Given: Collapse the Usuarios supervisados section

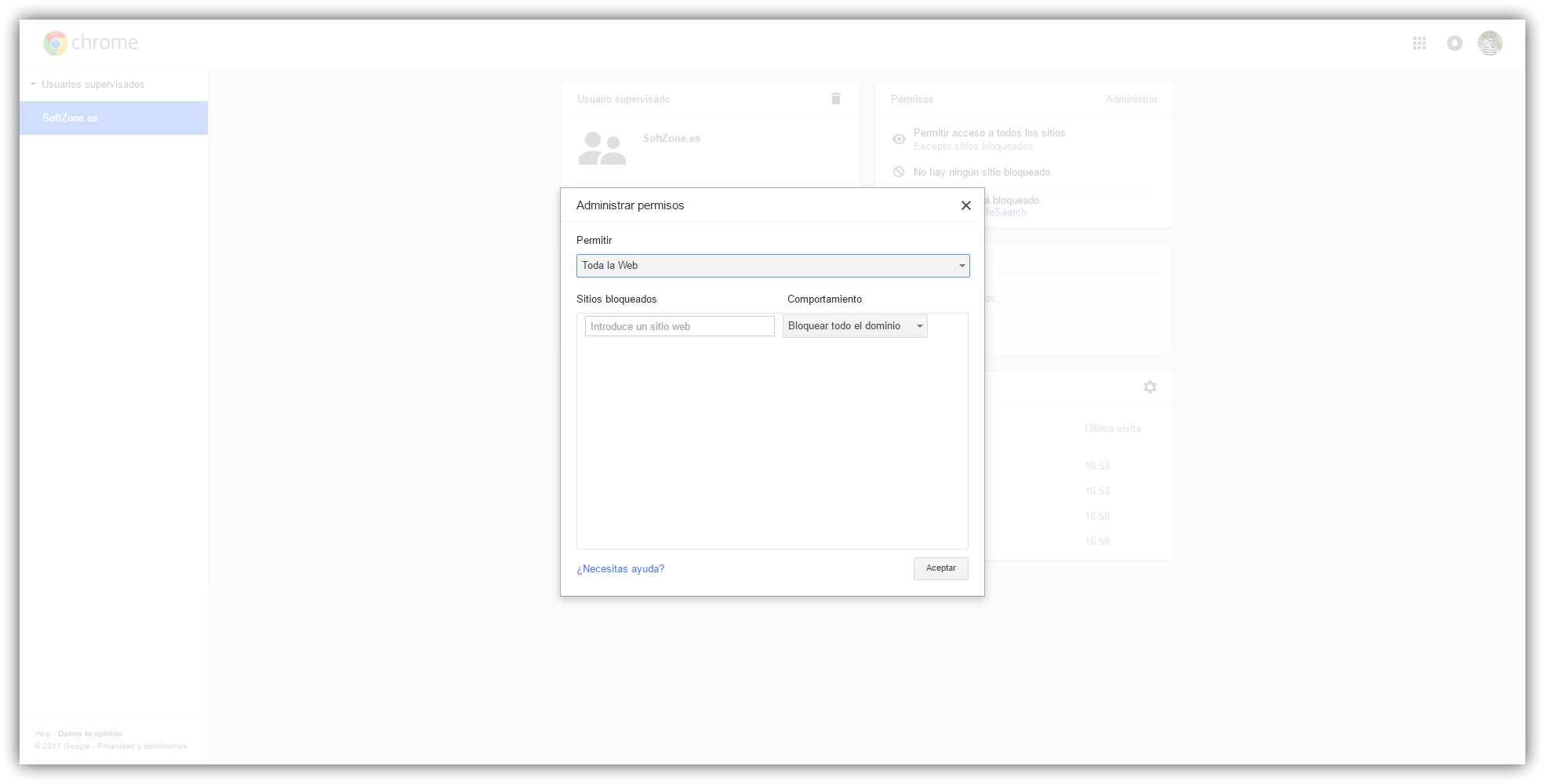Looking at the screenshot, I should 34,84.
